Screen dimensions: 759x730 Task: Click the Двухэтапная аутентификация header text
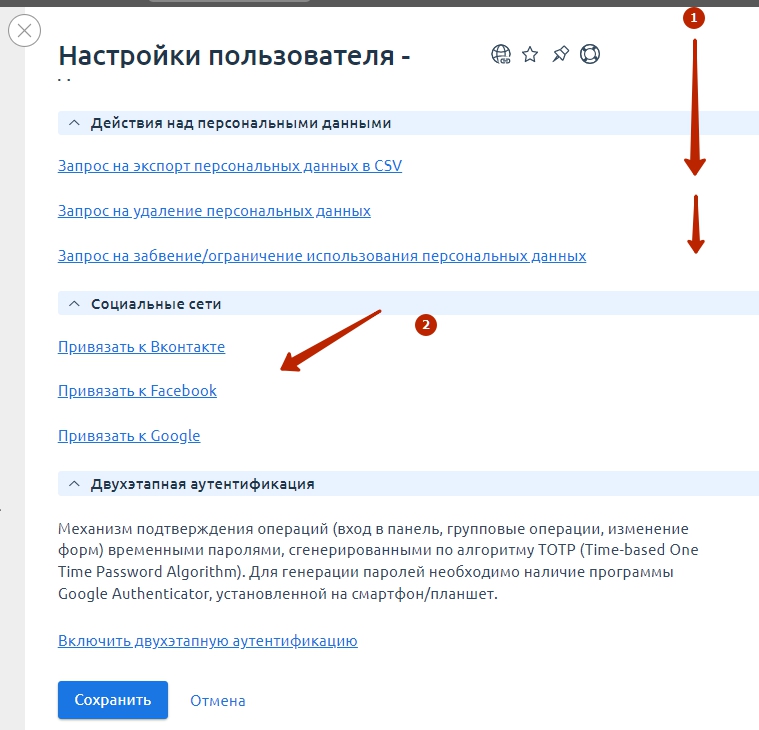click(202, 484)
